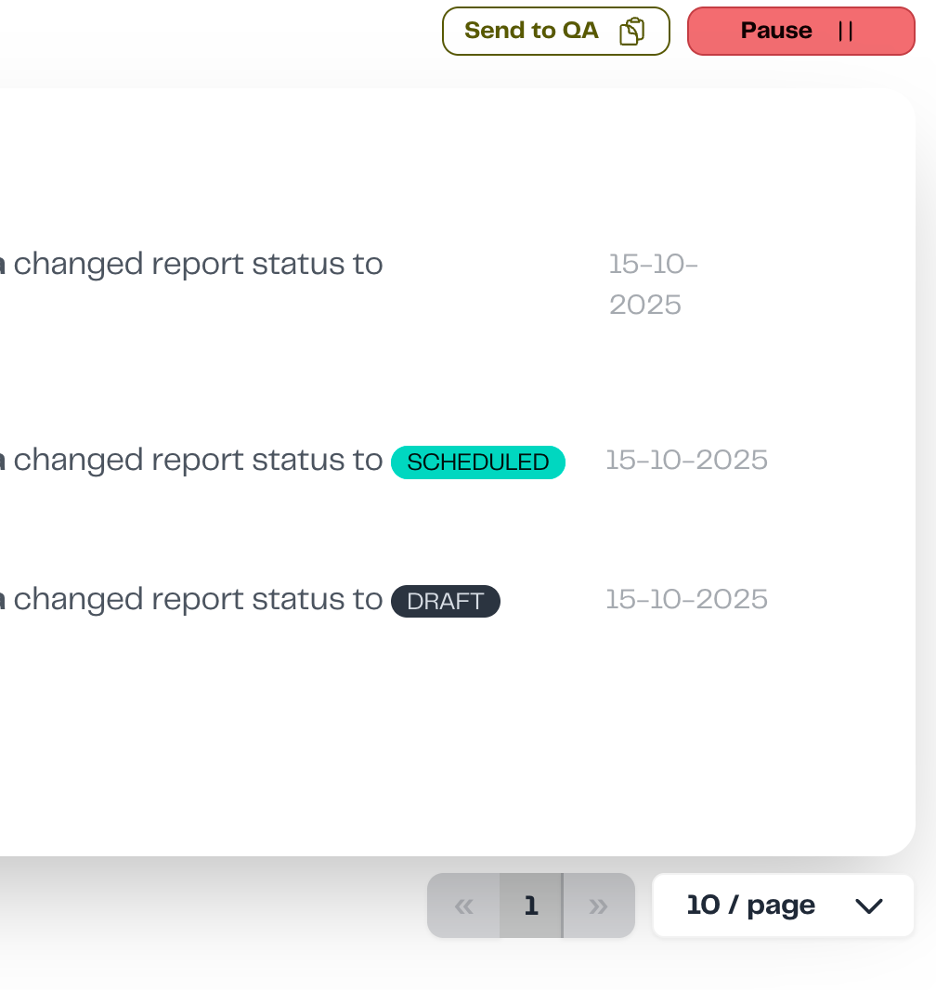The image size is (936, 990).
Task: Go to next page with double-right chevron
Action: 598,906
